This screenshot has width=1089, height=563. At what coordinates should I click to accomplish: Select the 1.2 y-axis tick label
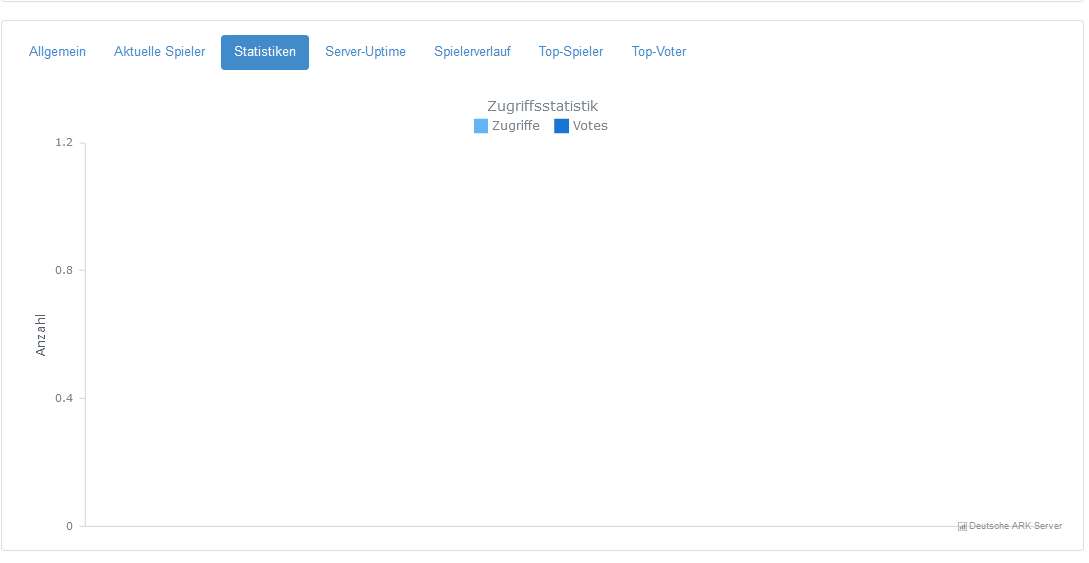pyautogui.click(x=64, y=142)
